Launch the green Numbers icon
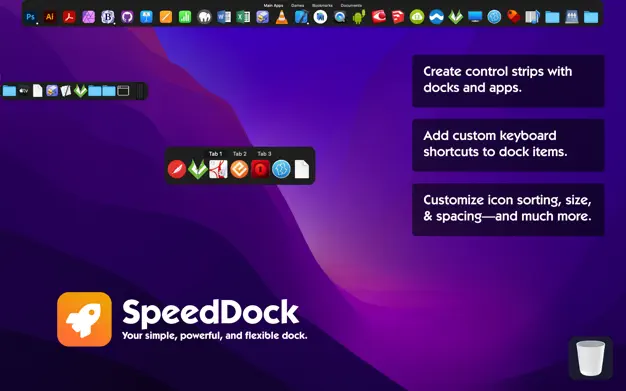626x391 pixels. click(x=185, y=17)
